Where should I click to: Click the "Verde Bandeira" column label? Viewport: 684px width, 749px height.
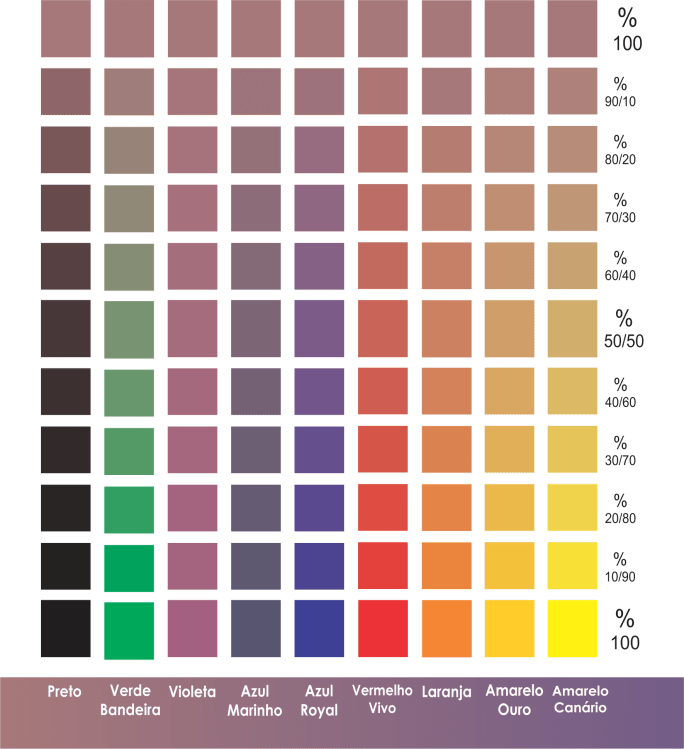click(129, 700)
